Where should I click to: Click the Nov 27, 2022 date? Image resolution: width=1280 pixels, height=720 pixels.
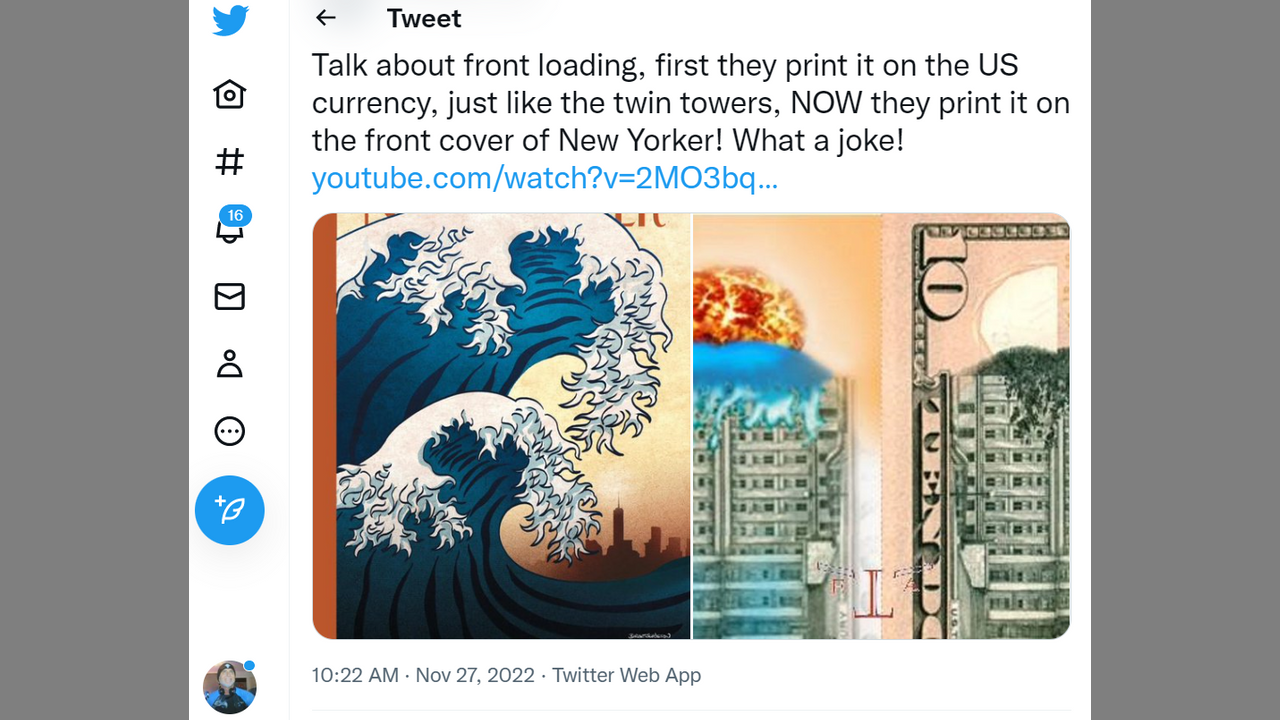coord(475,675)
